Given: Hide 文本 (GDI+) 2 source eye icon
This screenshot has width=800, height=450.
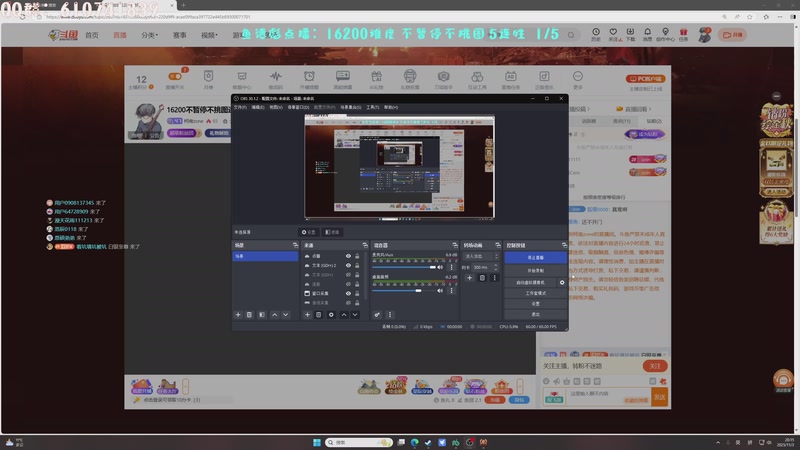Looking at the screenshot, I should pyautogui.click(x=348, y=265).
